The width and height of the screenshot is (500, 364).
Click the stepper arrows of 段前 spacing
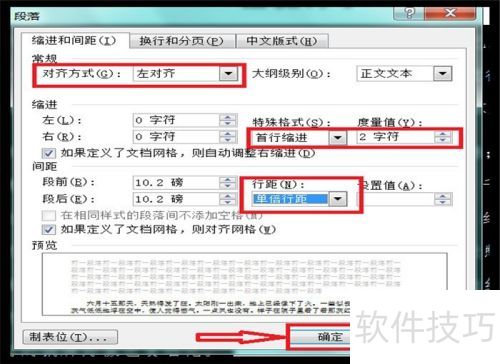coord(228,183)
